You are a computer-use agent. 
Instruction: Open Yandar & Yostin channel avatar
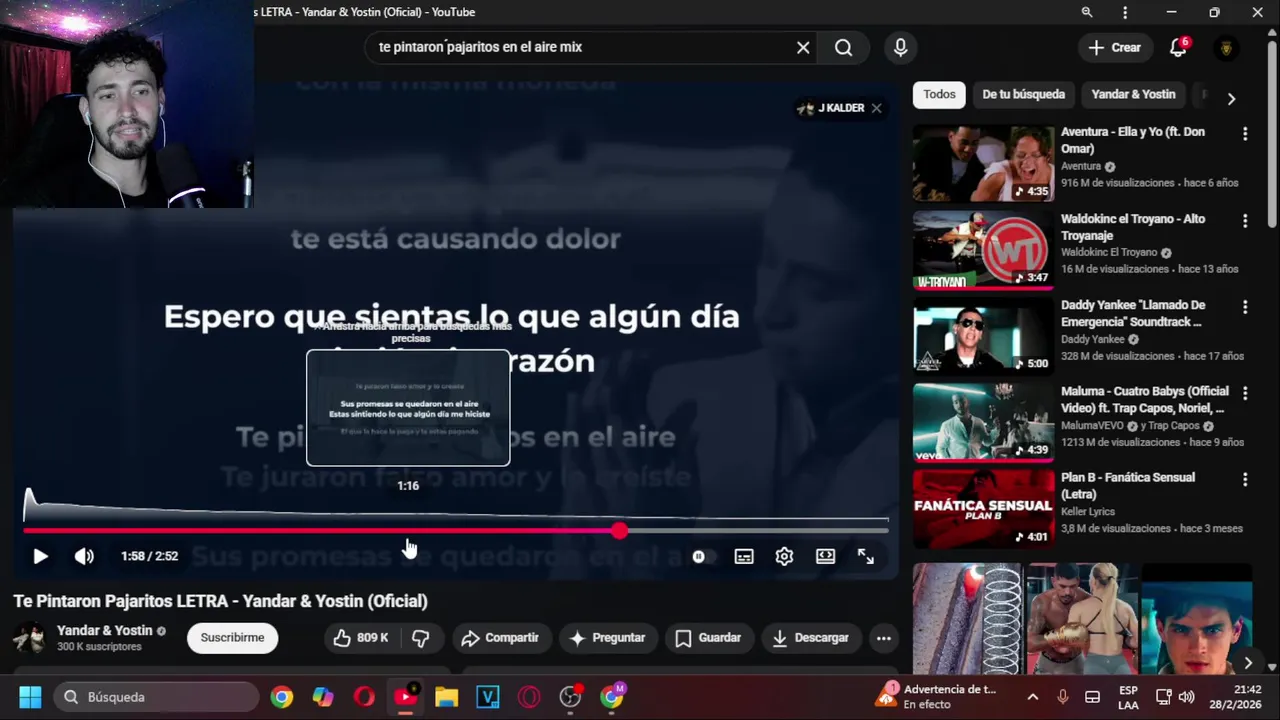pos(30,638)
